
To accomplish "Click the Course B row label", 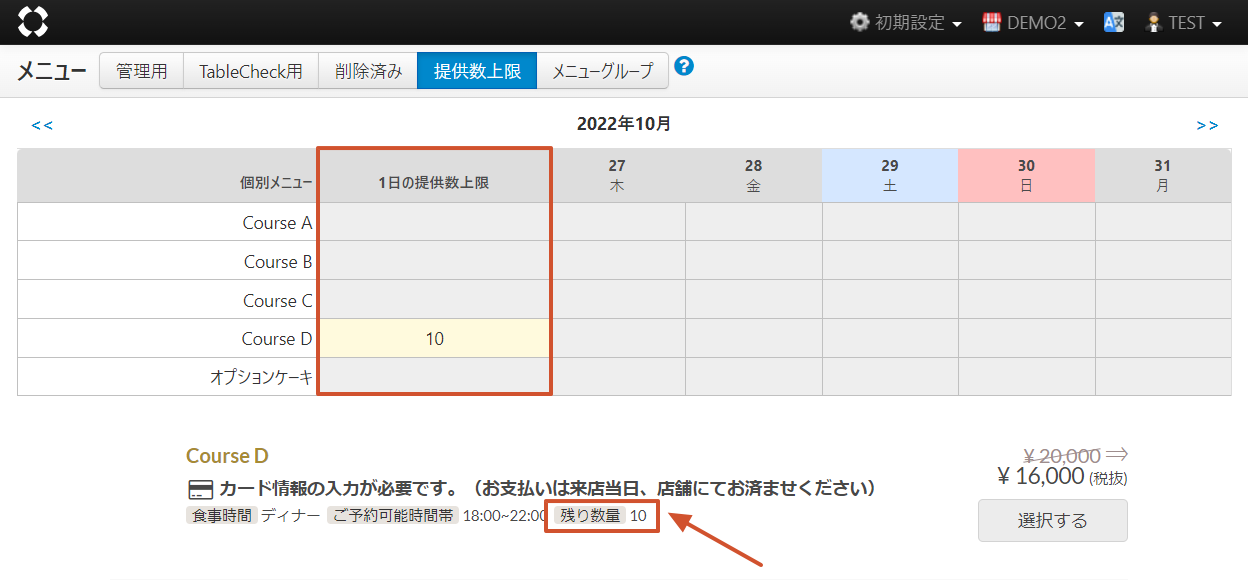I will pos(278,262).
